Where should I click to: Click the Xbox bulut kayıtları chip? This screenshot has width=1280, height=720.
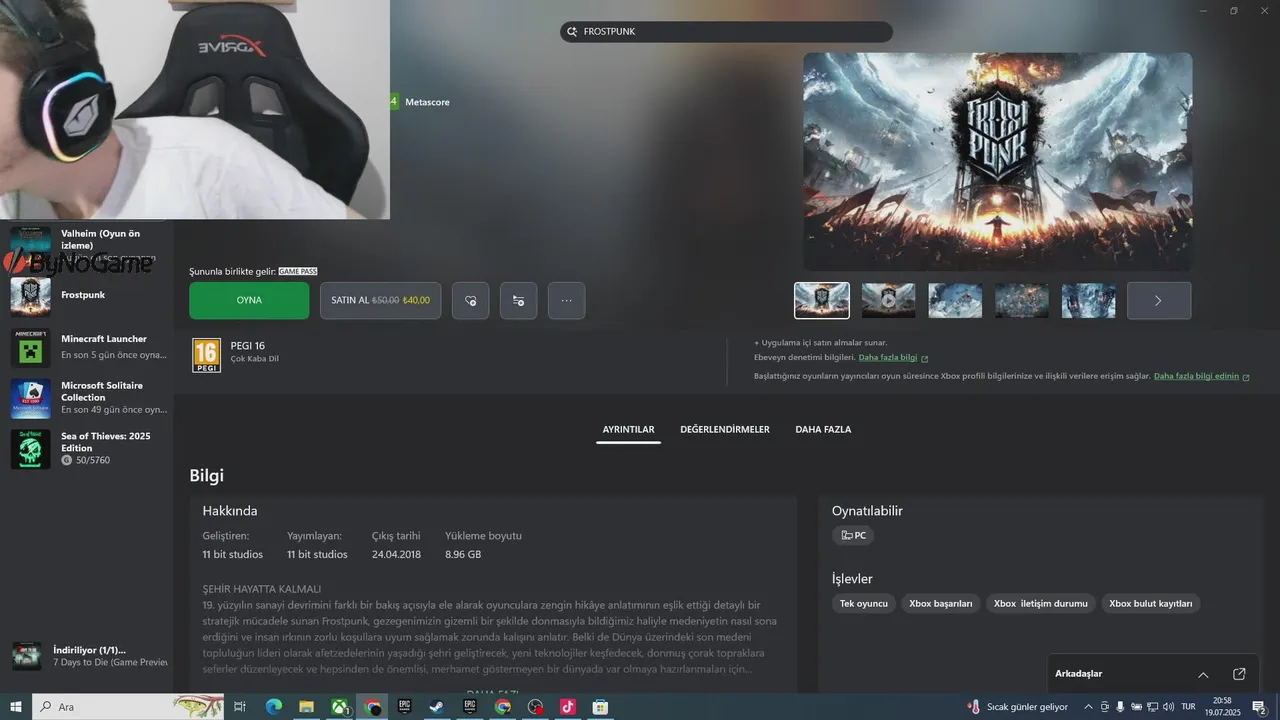(1151, 603)
